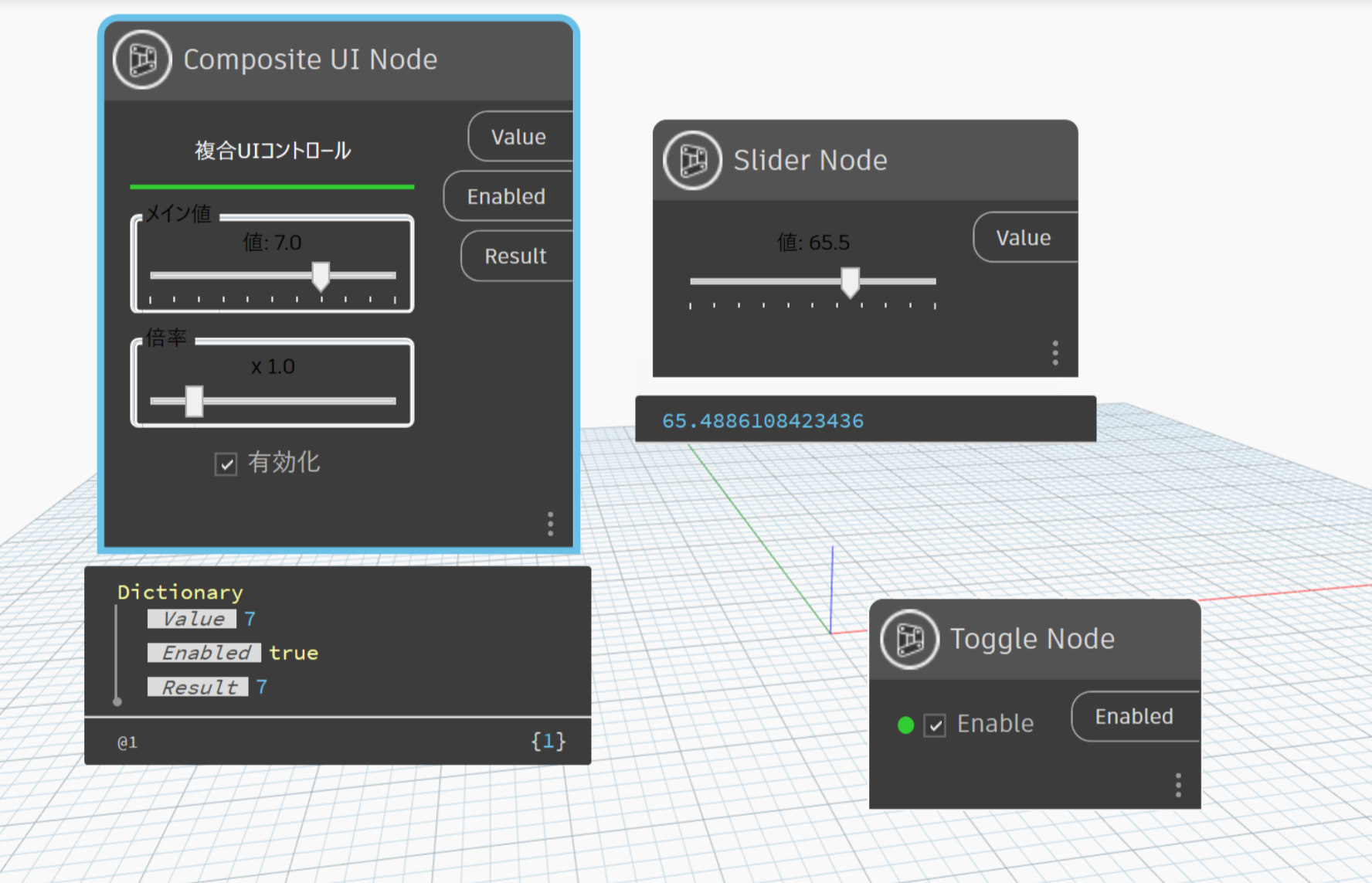Click the Enabled output port on Toggle Node

(x=1133, y=716)
